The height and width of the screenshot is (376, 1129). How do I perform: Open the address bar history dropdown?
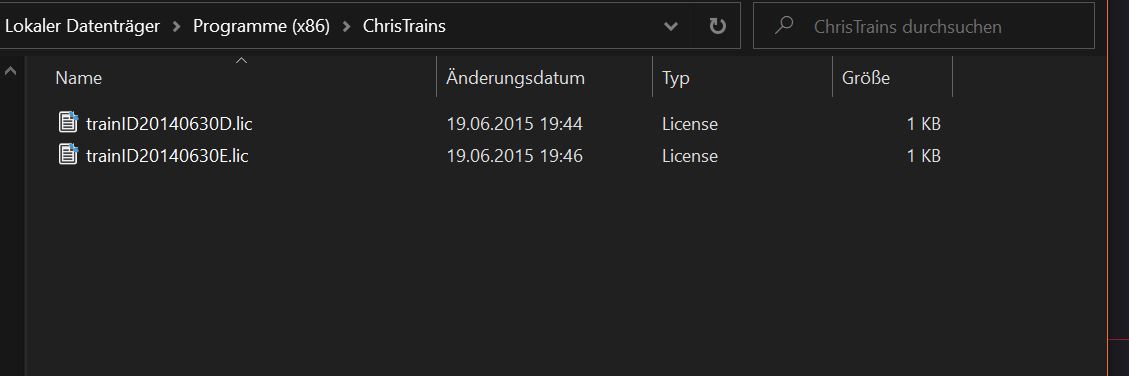[670, 27]
